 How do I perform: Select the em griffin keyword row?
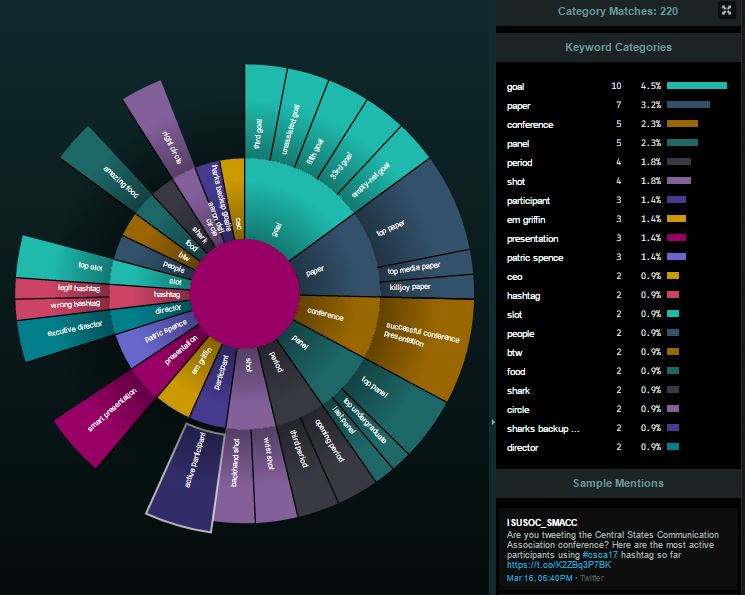pyautogui.click(x=617, y=219)
